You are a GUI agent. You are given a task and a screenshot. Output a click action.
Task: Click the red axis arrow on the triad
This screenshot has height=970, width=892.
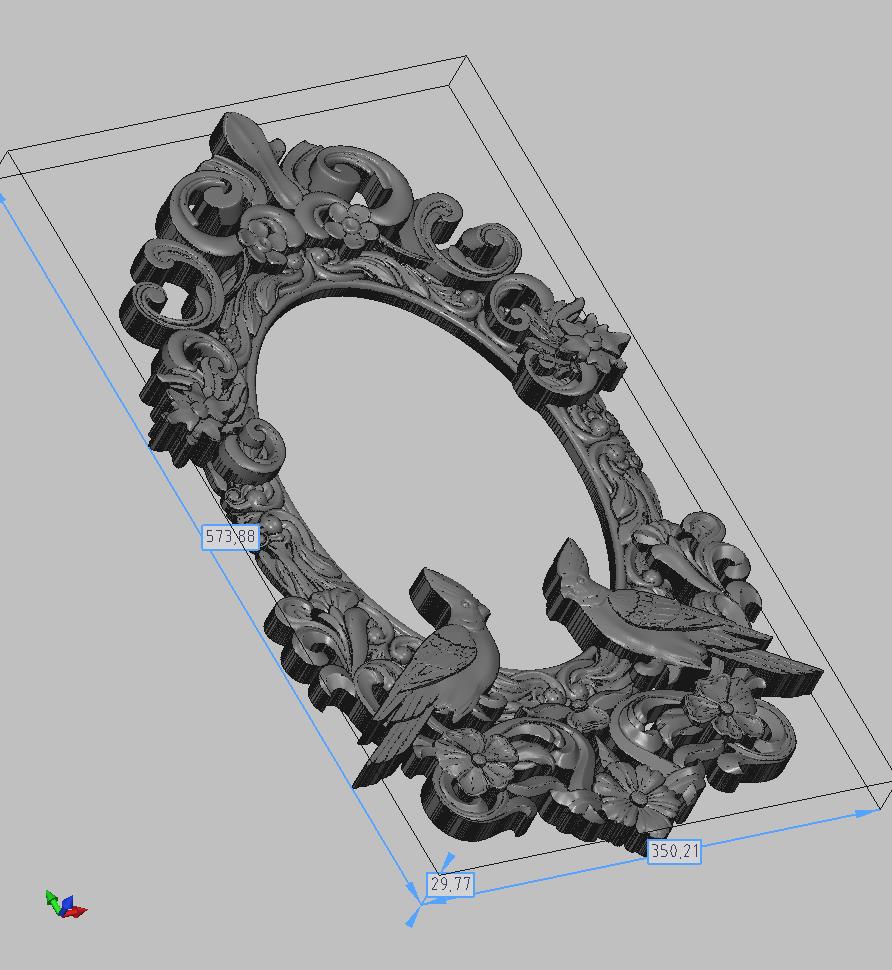point(79,910)
